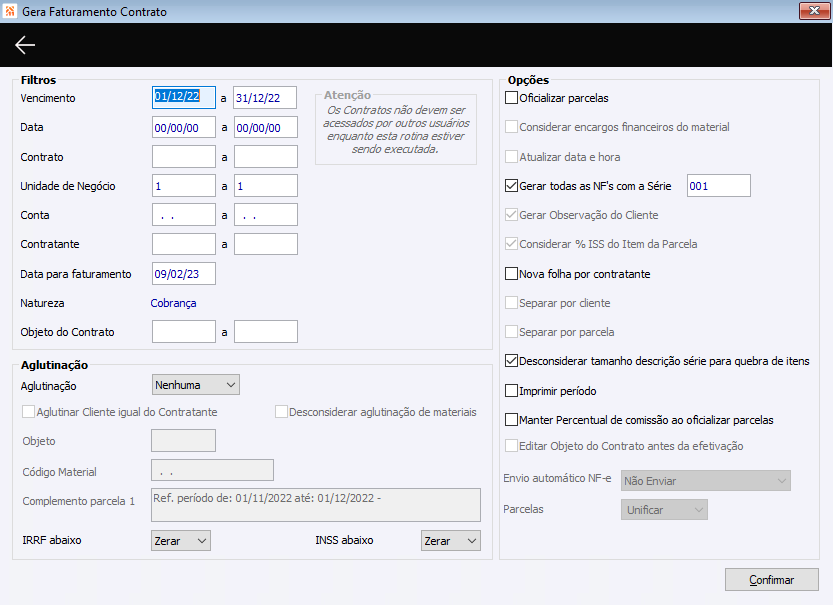Click Unidade de Negócio start field
The height and width of the screenshot is (605, 833).
(x=184, y=186)
